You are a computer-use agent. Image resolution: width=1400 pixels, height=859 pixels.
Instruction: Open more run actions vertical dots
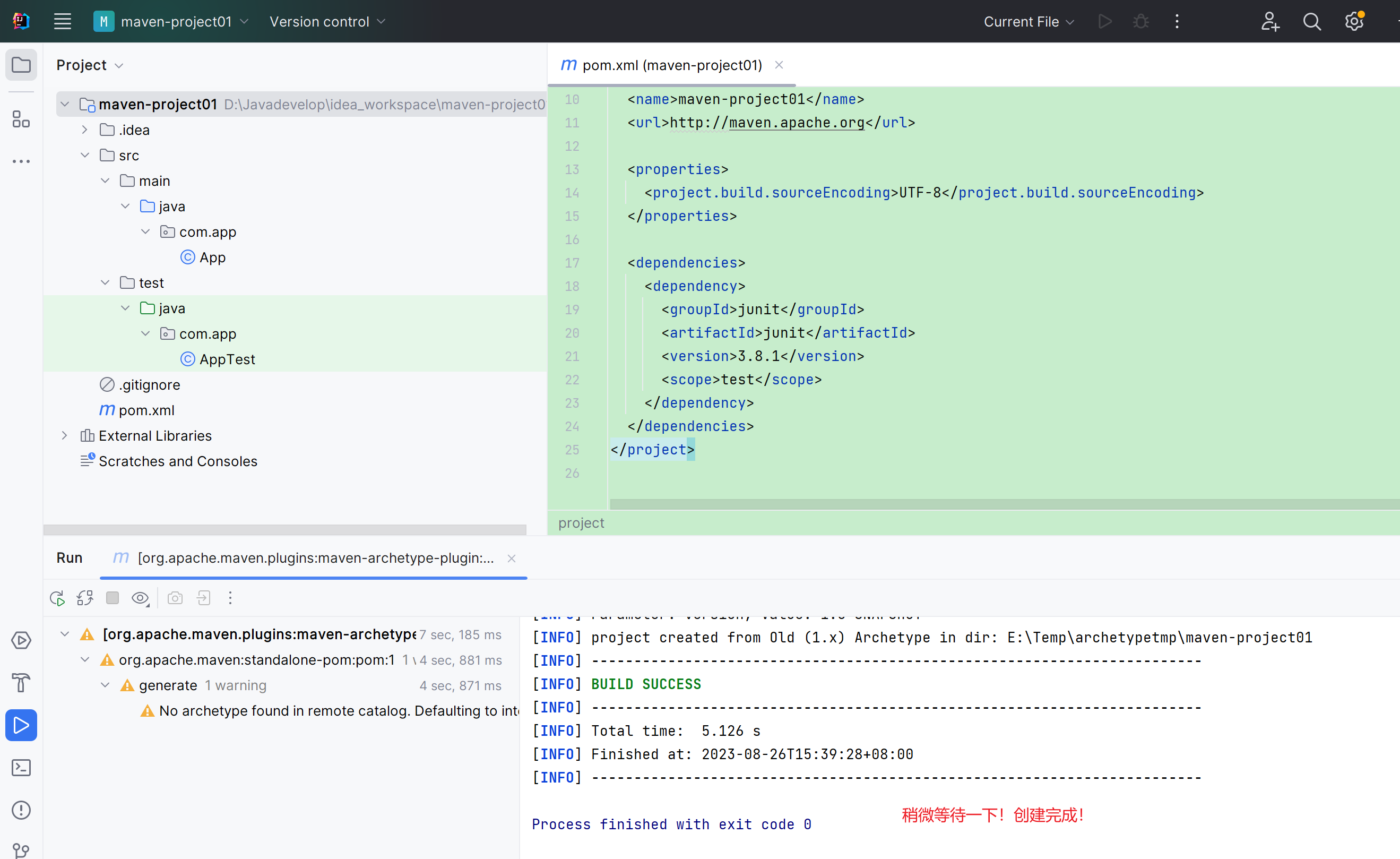tap(1177, 22)
